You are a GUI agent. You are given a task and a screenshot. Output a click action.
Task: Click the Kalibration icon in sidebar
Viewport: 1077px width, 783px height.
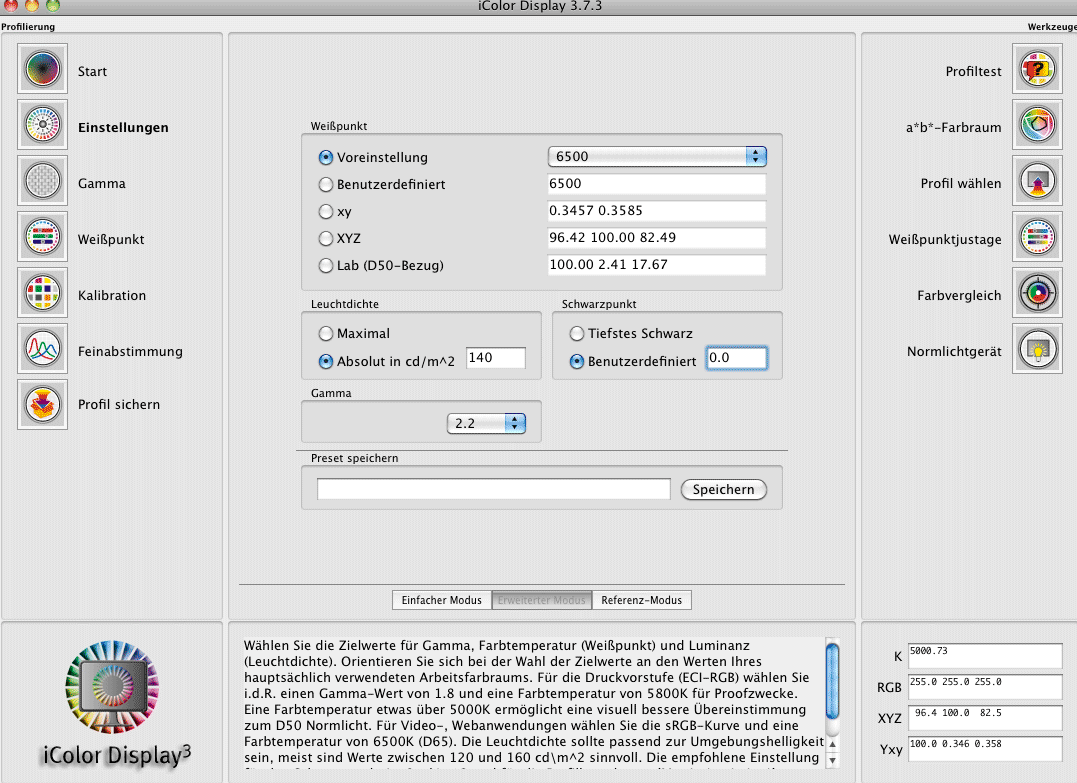click(x=42, y=295)
